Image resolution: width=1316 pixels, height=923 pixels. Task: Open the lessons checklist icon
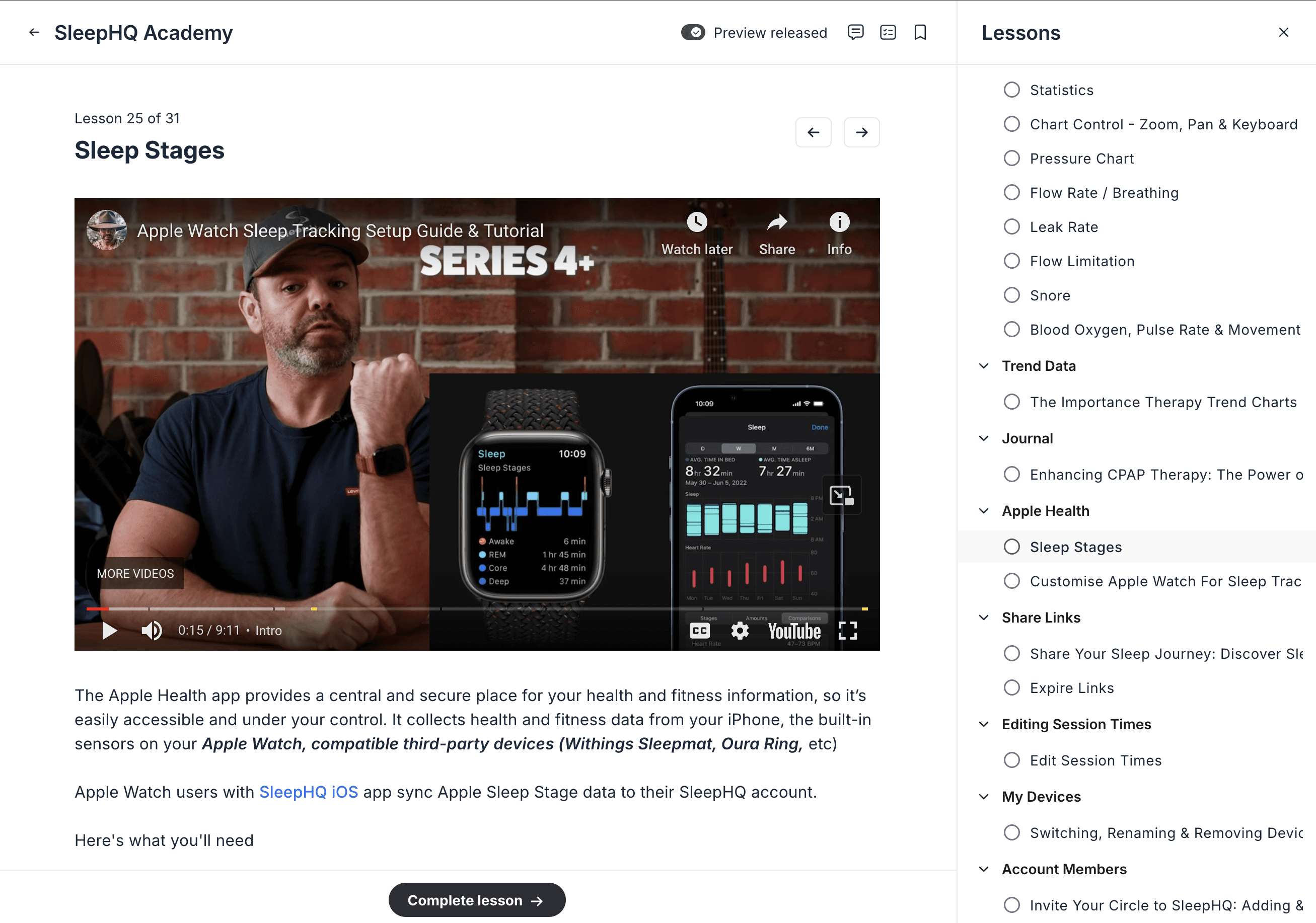click(888, 33)
